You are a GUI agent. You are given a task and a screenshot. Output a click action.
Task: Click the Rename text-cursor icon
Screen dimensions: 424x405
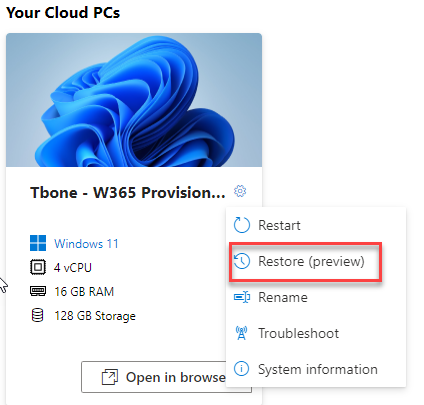242,297
